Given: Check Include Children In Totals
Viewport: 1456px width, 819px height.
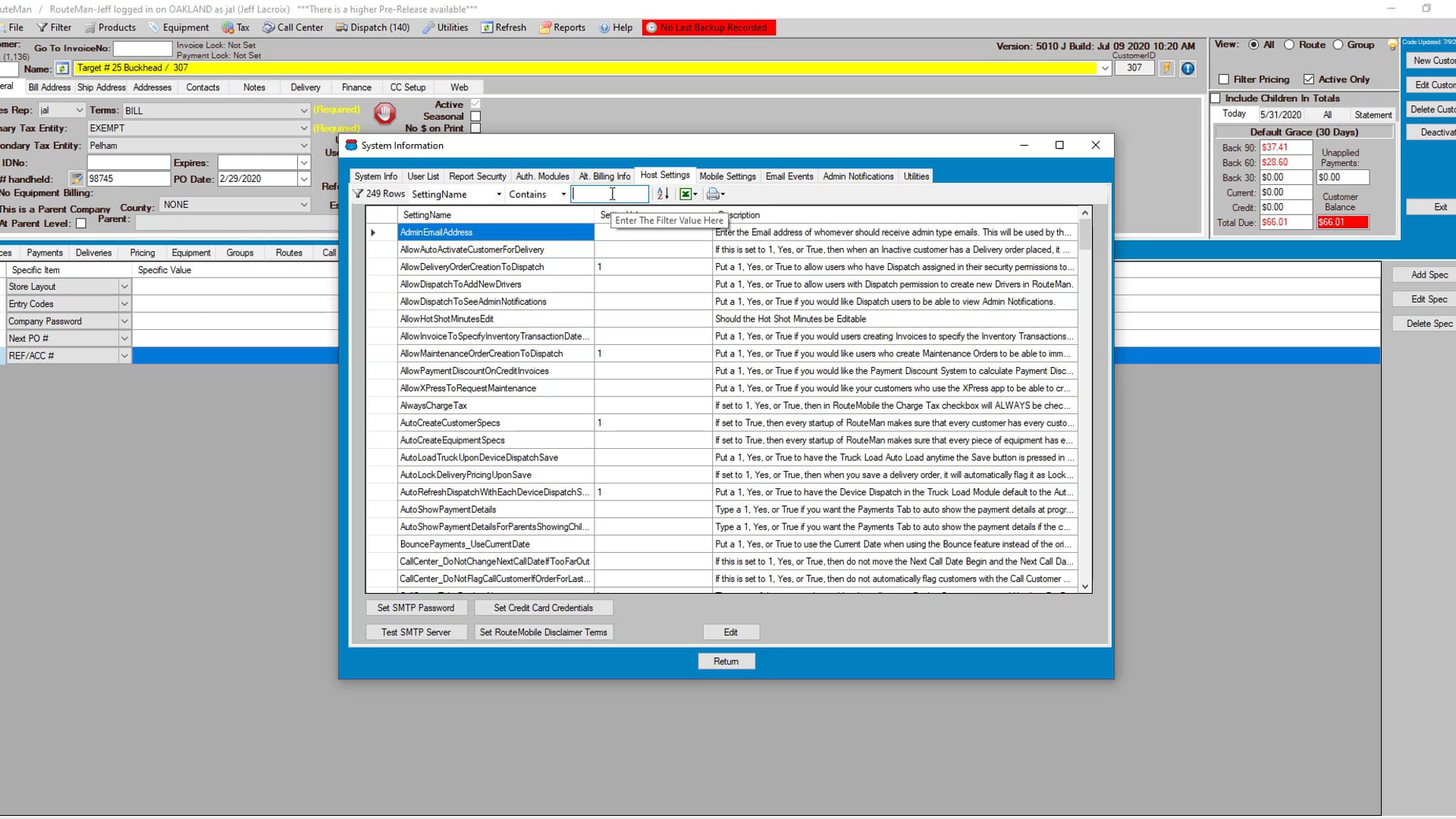Looking at the screenshot, I should pos(1216,98).
